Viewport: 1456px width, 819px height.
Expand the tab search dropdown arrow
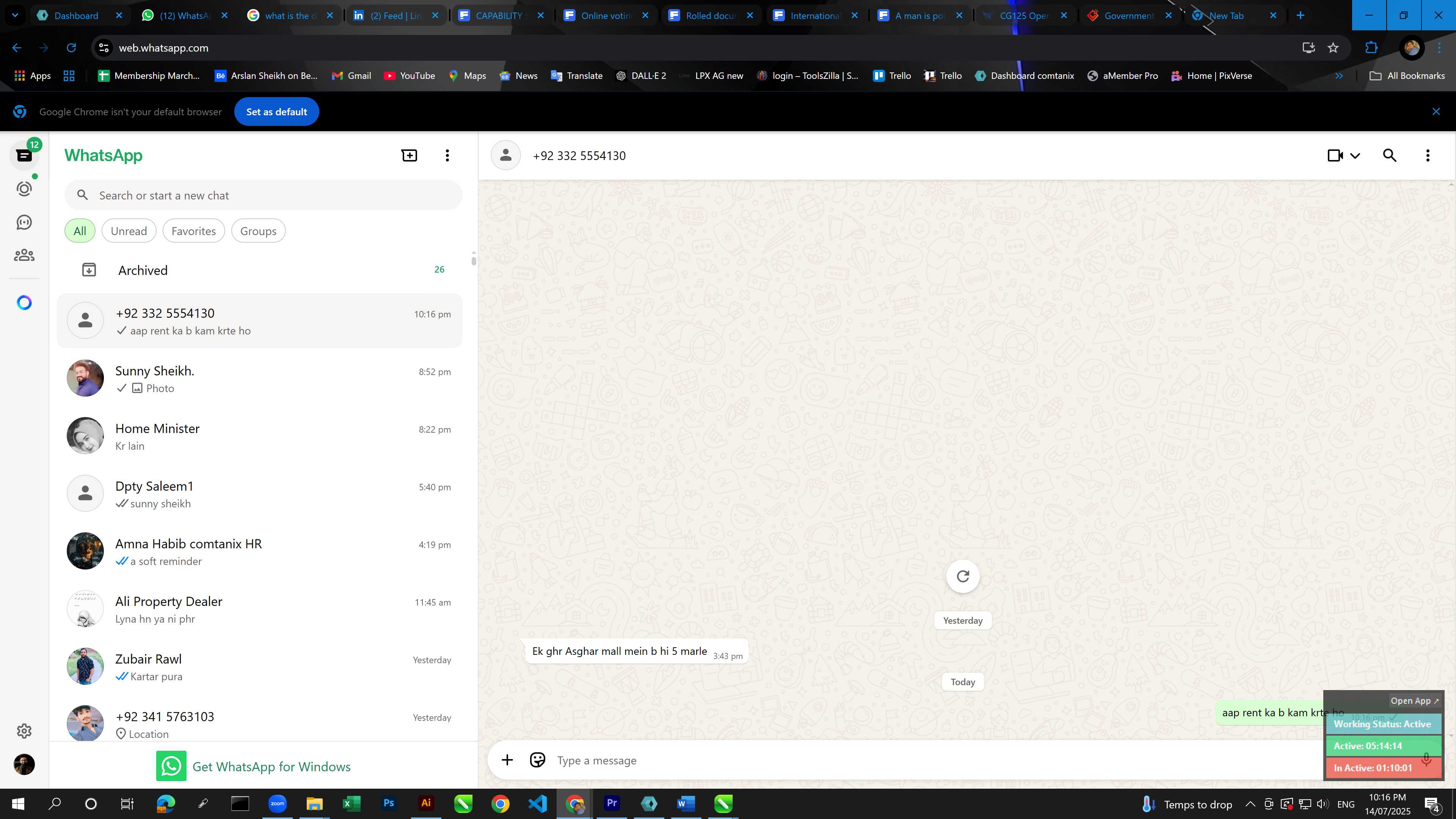coord(15,16)
